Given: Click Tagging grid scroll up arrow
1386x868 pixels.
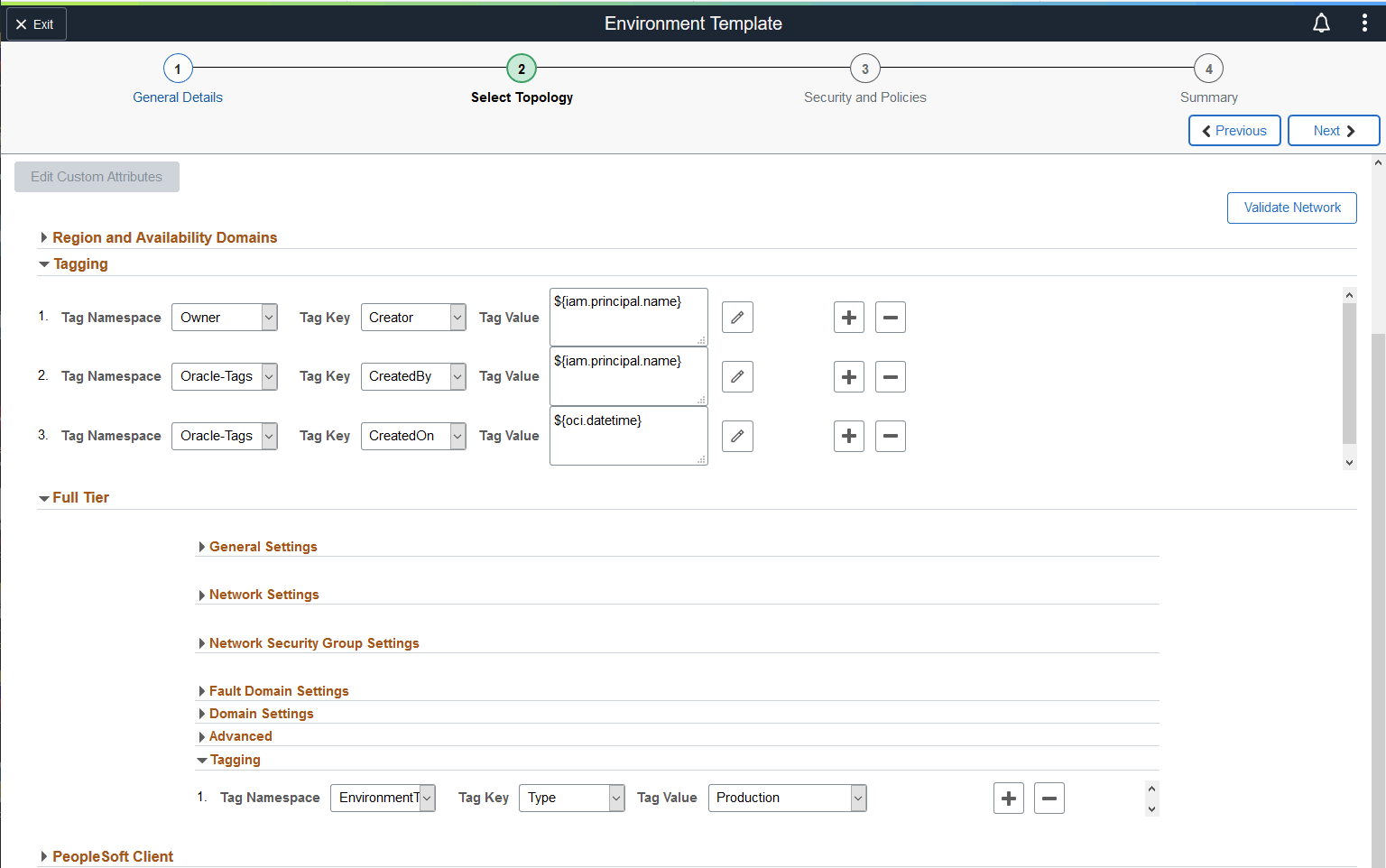Looking at the screenshot, I should coord(1350,295).
